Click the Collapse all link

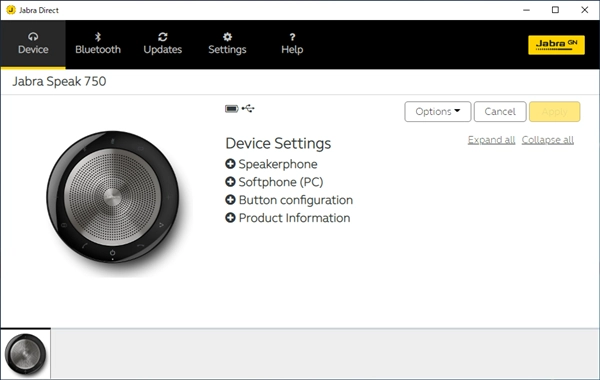click(548, 140)
